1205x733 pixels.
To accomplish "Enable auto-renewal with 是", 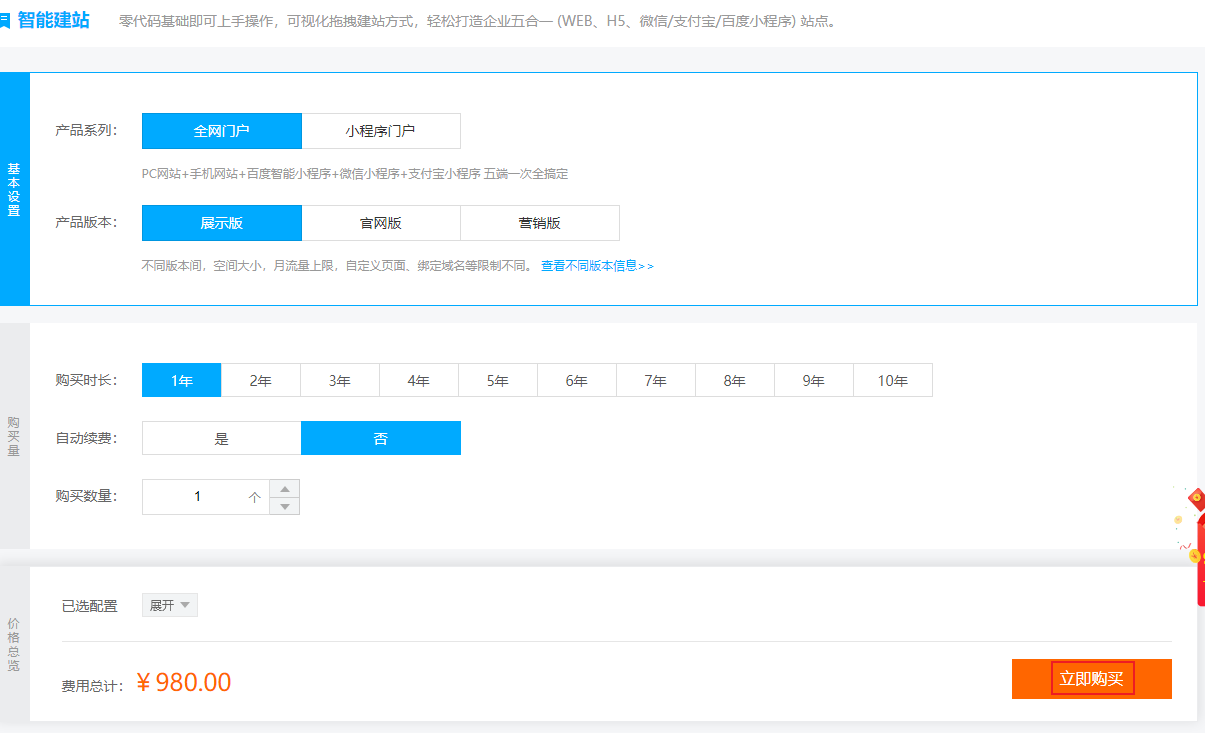I will tap(222, 438).
